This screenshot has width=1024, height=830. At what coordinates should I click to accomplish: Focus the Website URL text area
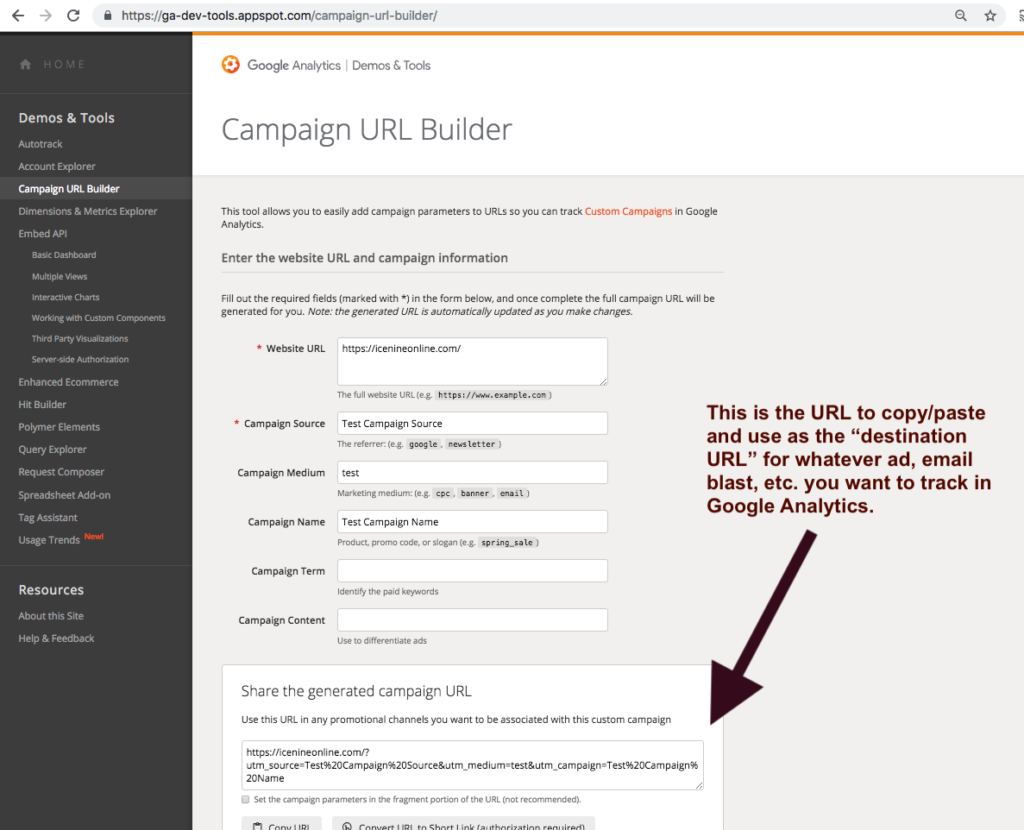pos(472,361)
